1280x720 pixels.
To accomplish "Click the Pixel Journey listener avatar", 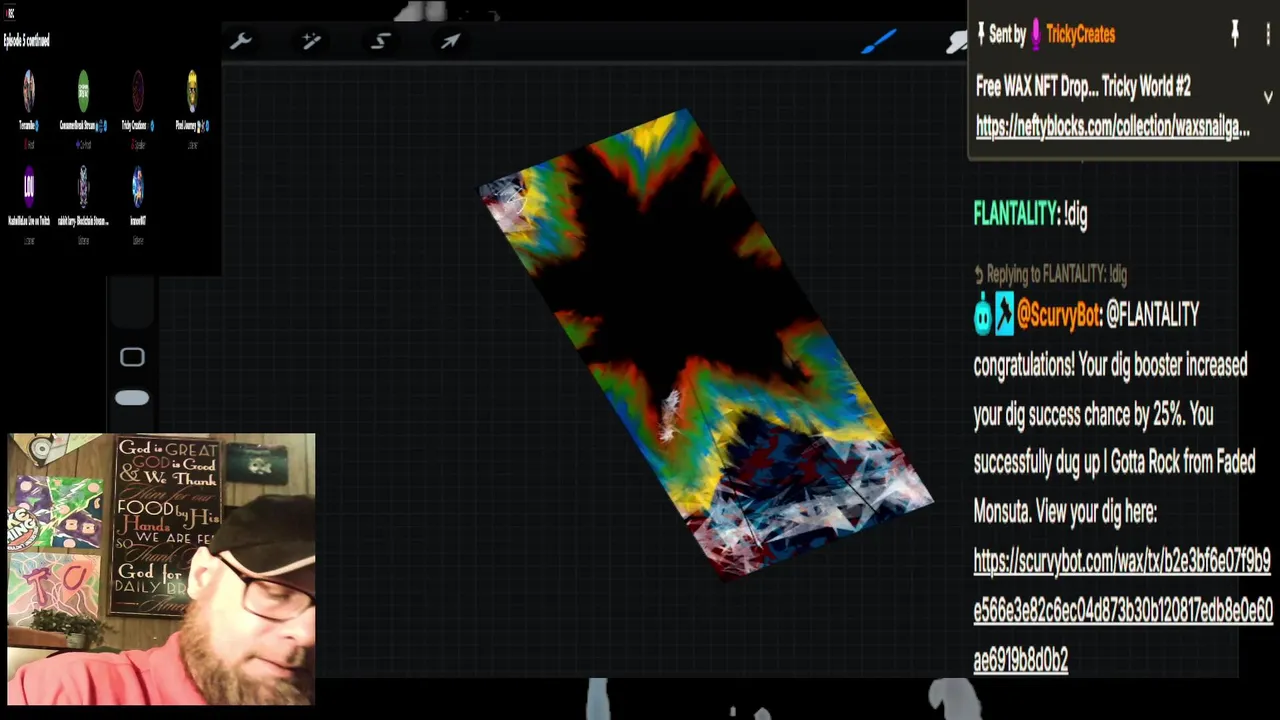I will (192, 92).
